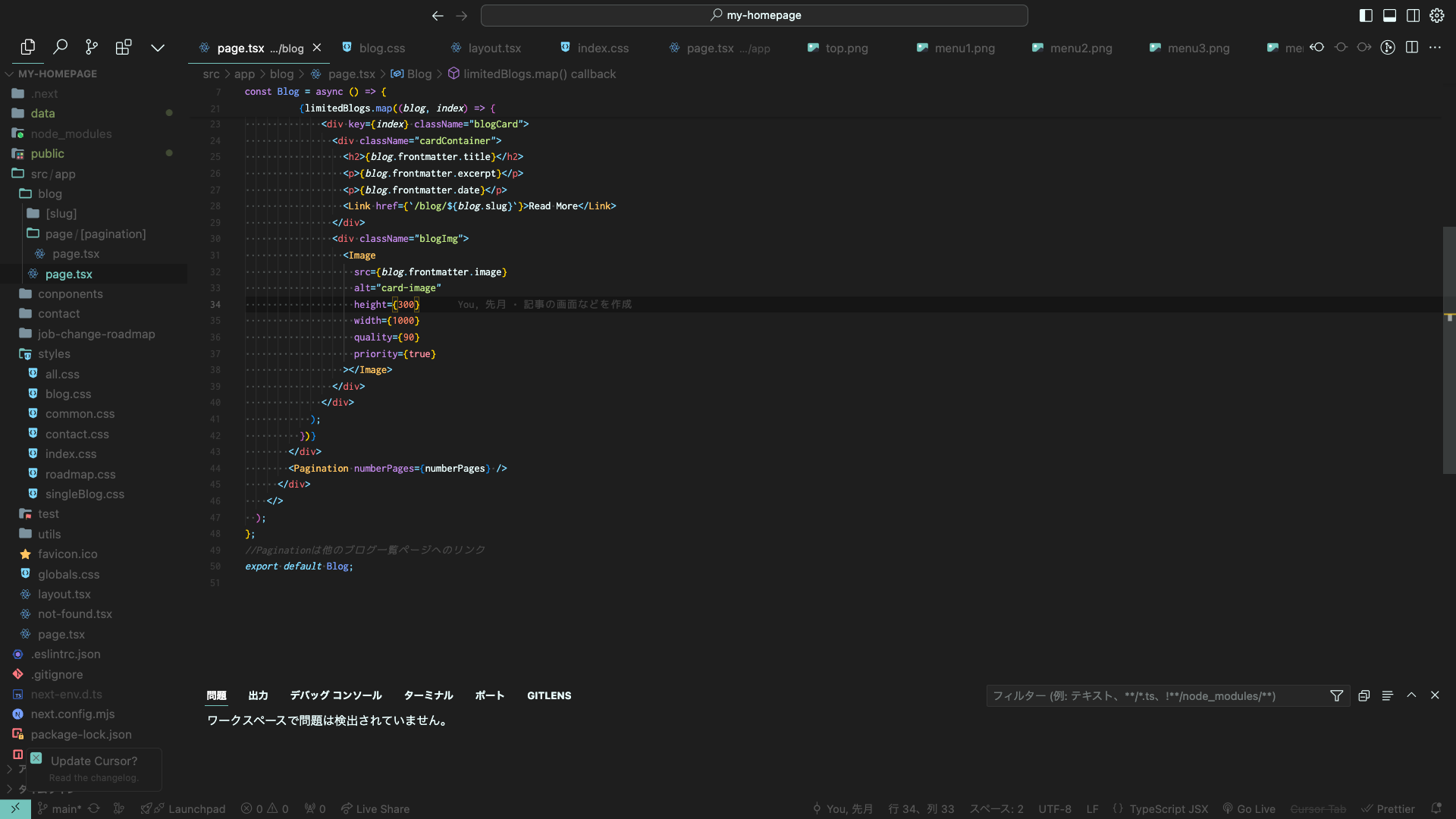Viewport: 1456px width, 819px height.
Task: Open .gitignore file
Action: pos(58,674)
